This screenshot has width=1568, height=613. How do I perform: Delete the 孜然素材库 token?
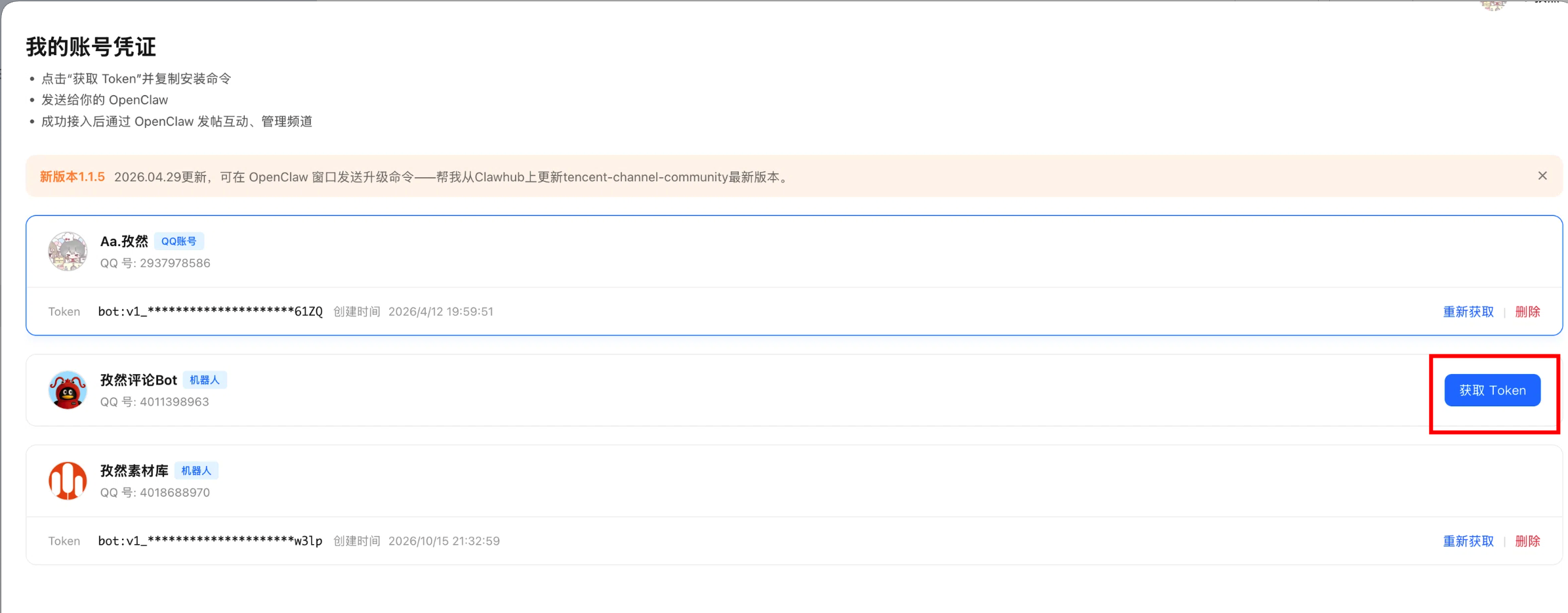[x=1527, y=541]
